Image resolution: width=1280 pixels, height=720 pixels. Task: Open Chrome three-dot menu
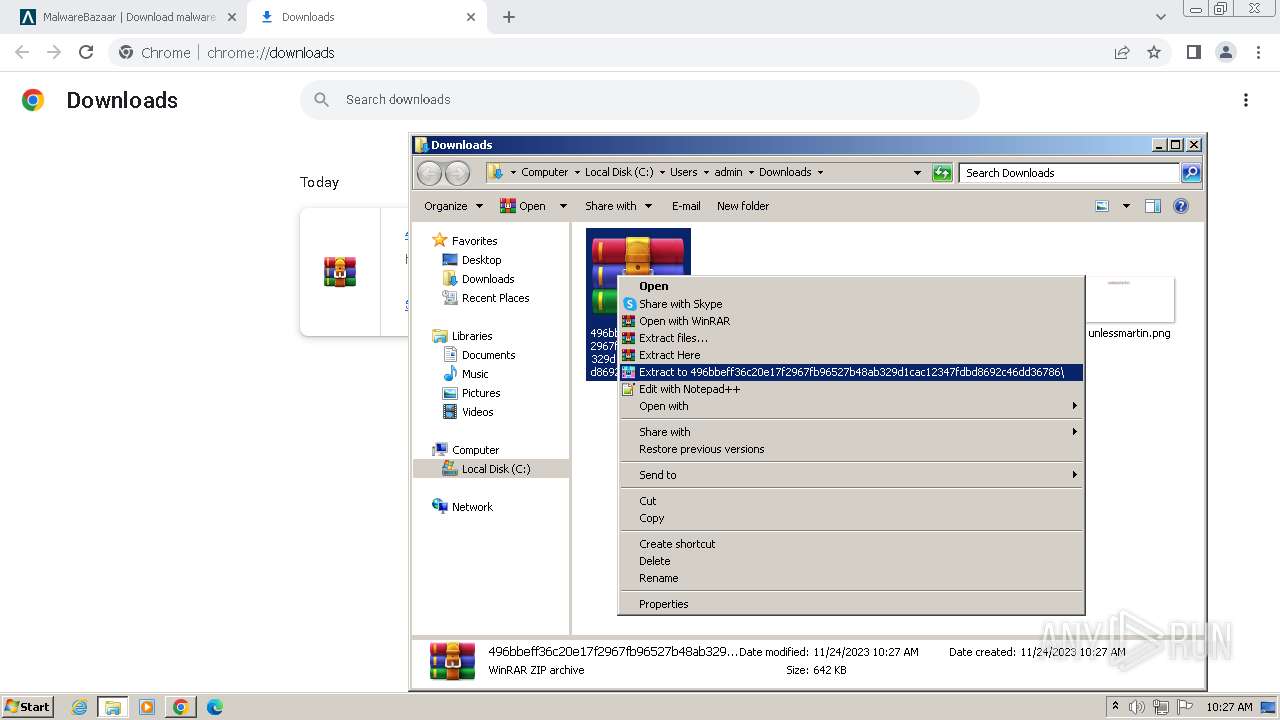pyautogui.click(x=1258, y=52)
